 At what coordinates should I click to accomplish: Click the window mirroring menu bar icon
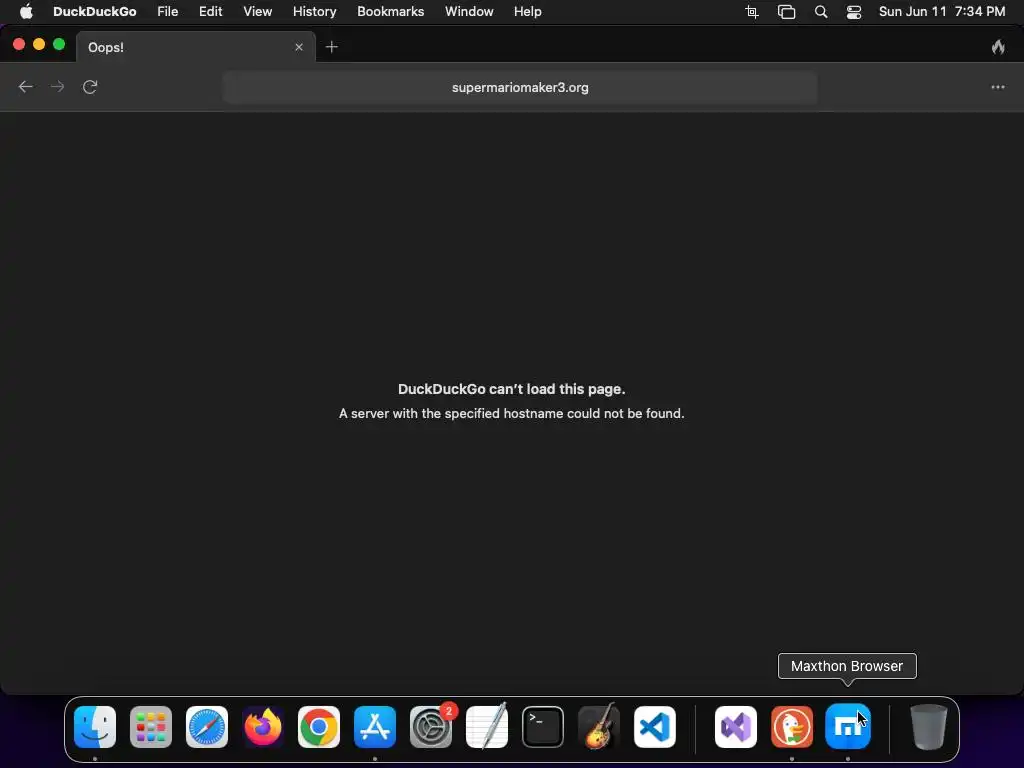(786, 12)
